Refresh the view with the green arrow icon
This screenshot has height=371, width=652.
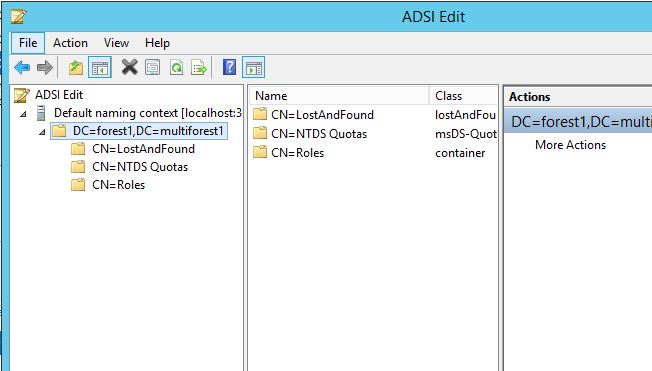tap(176, 67)
